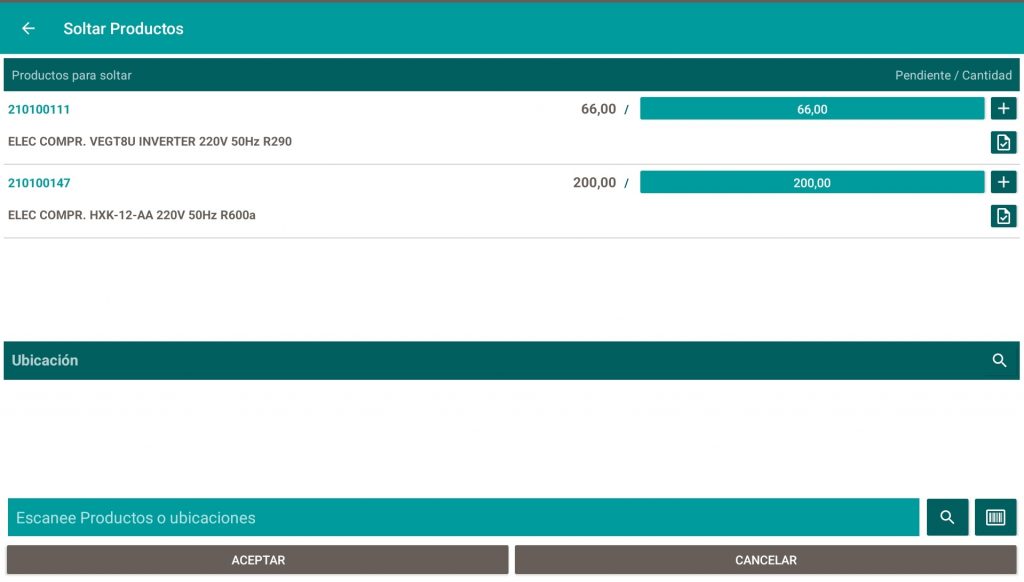The width and height of the screenshot is (1024, 582).
Task: Click the Ubicación section header
Action: (45, 360)
